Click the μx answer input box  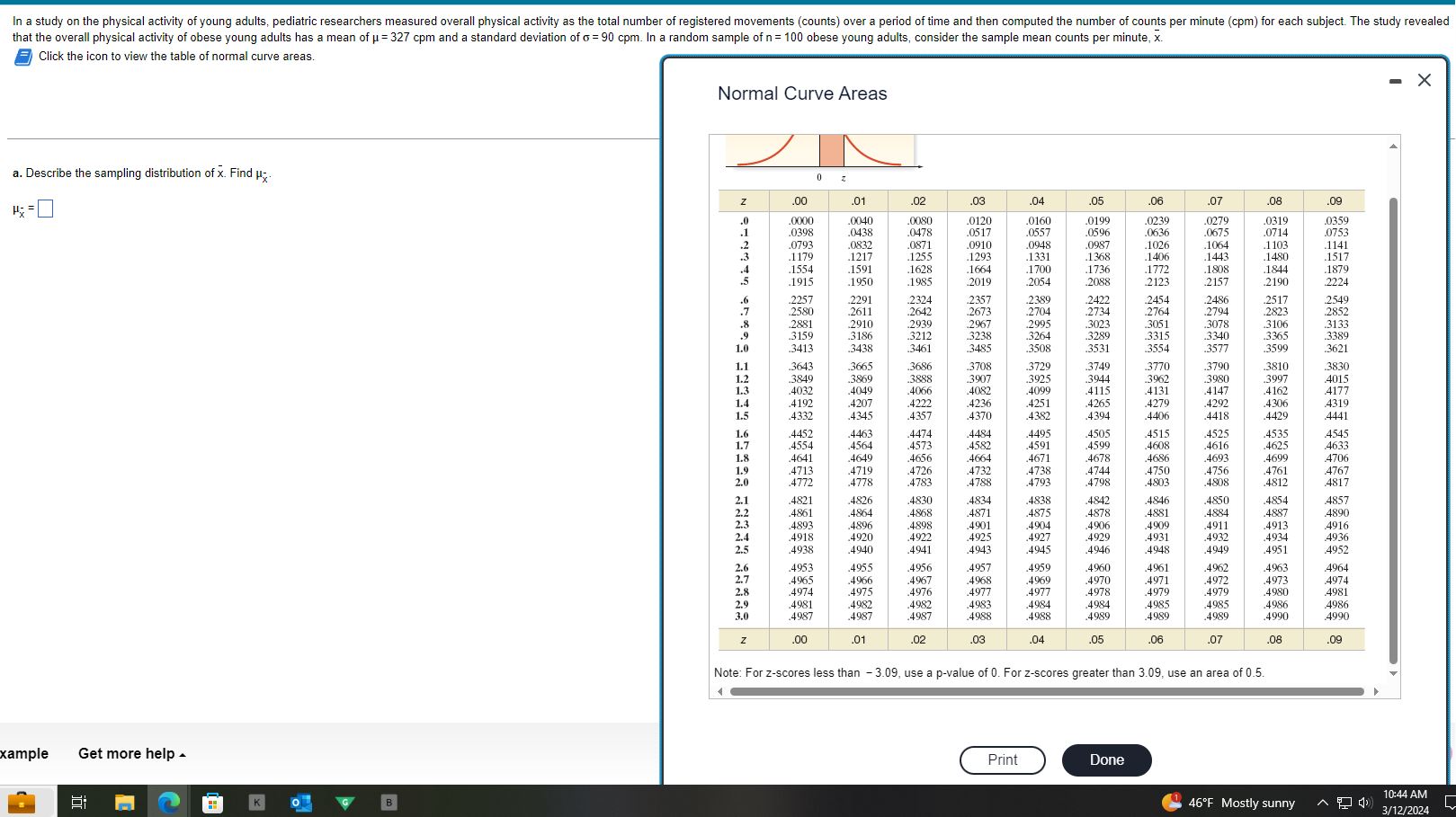44,208
